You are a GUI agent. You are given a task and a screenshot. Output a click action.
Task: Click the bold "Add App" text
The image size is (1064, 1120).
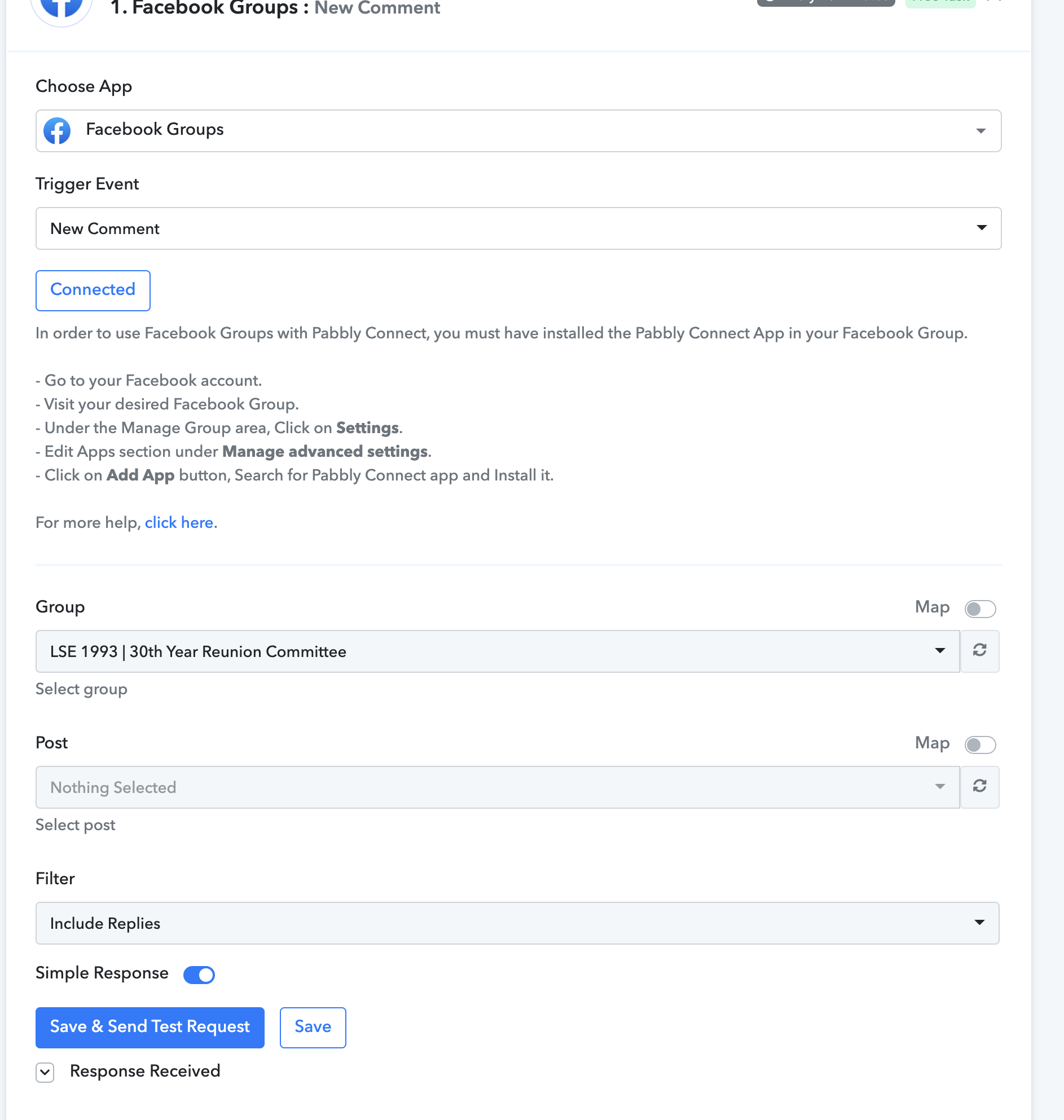coord(140,475)
